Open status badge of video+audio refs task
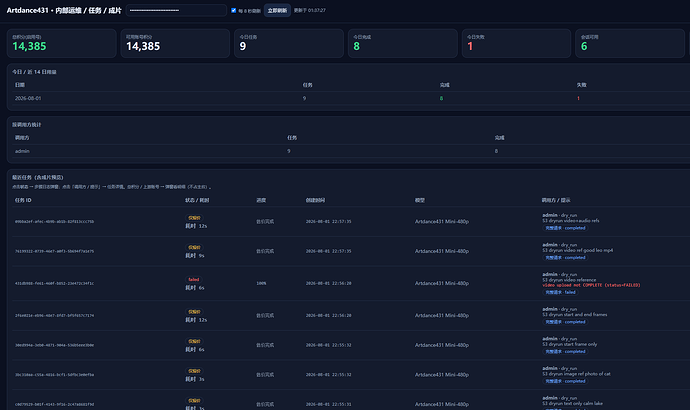This screenshot has height=410, width=690. [194, 218]
